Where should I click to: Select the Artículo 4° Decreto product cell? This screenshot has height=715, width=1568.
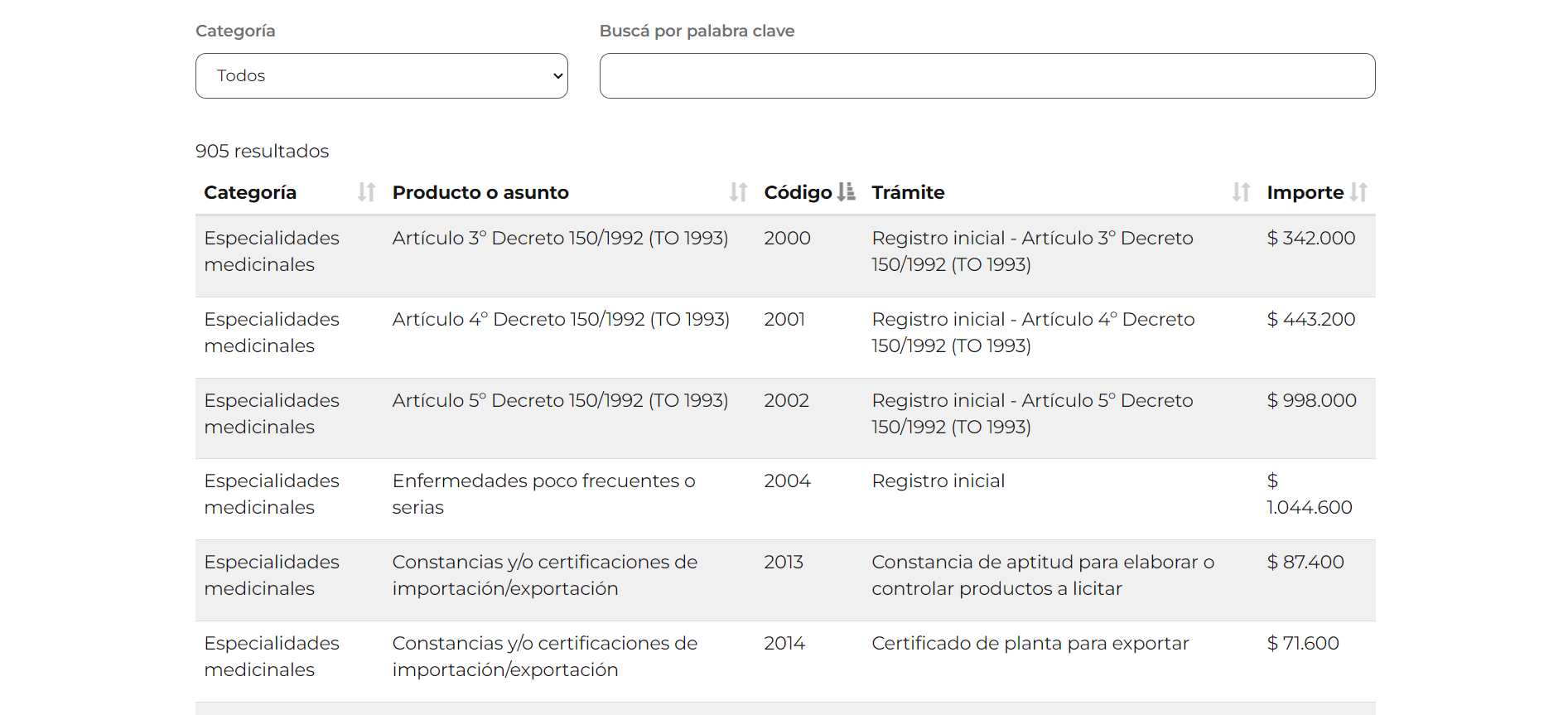tap(561, 320)
